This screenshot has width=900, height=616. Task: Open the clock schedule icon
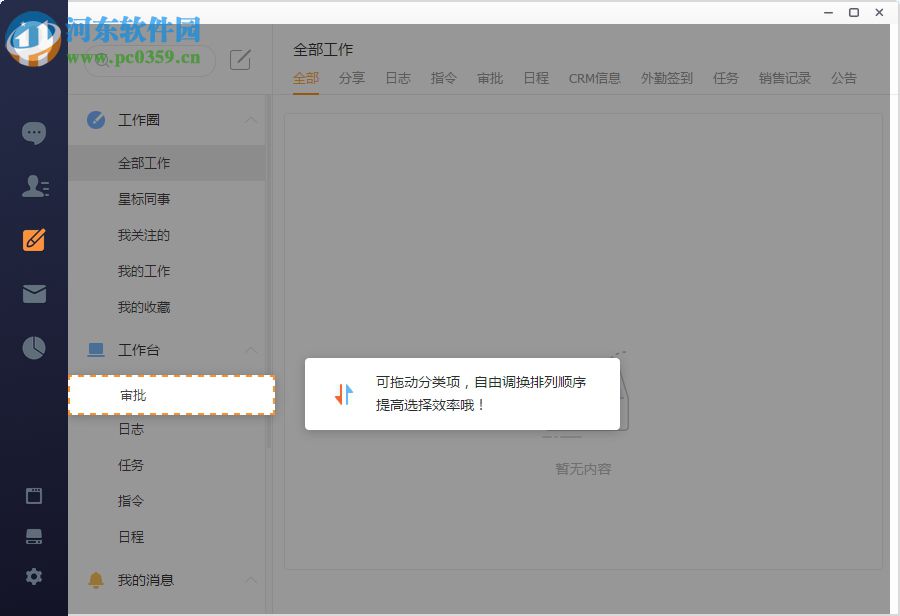tap(34, 347)
